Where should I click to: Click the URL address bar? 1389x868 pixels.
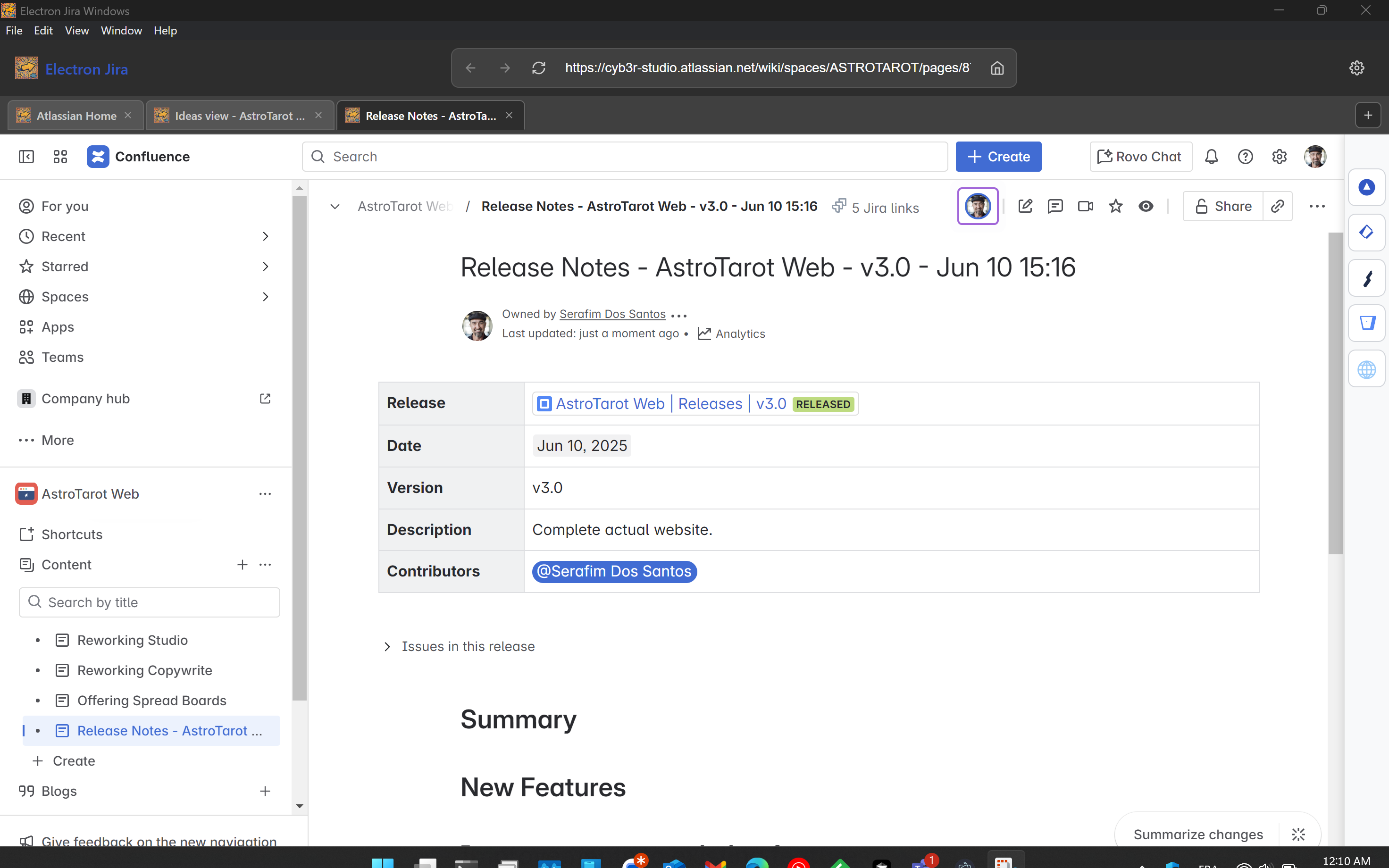[x=767, y=68]
